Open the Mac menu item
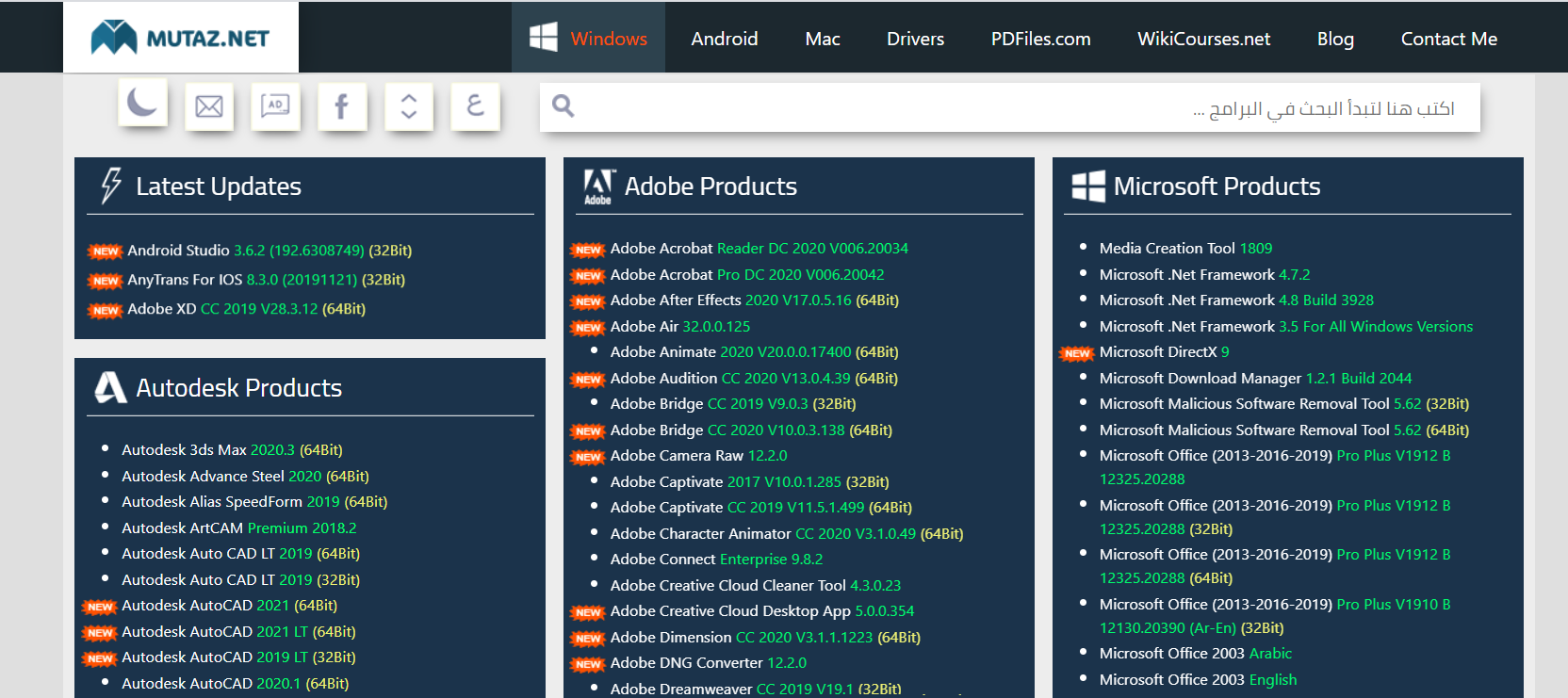Image resolution: width=1568 pixels, height=698 pixels. (823, 39)
